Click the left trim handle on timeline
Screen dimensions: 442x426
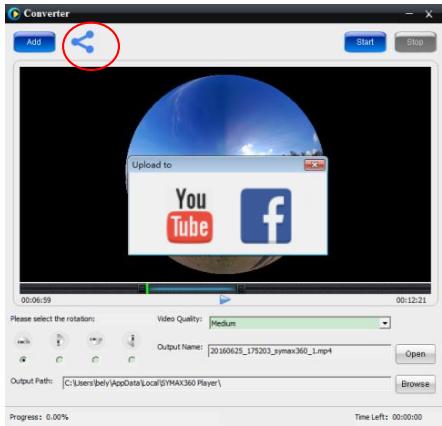pyautogui.click(x=142, y=289)
